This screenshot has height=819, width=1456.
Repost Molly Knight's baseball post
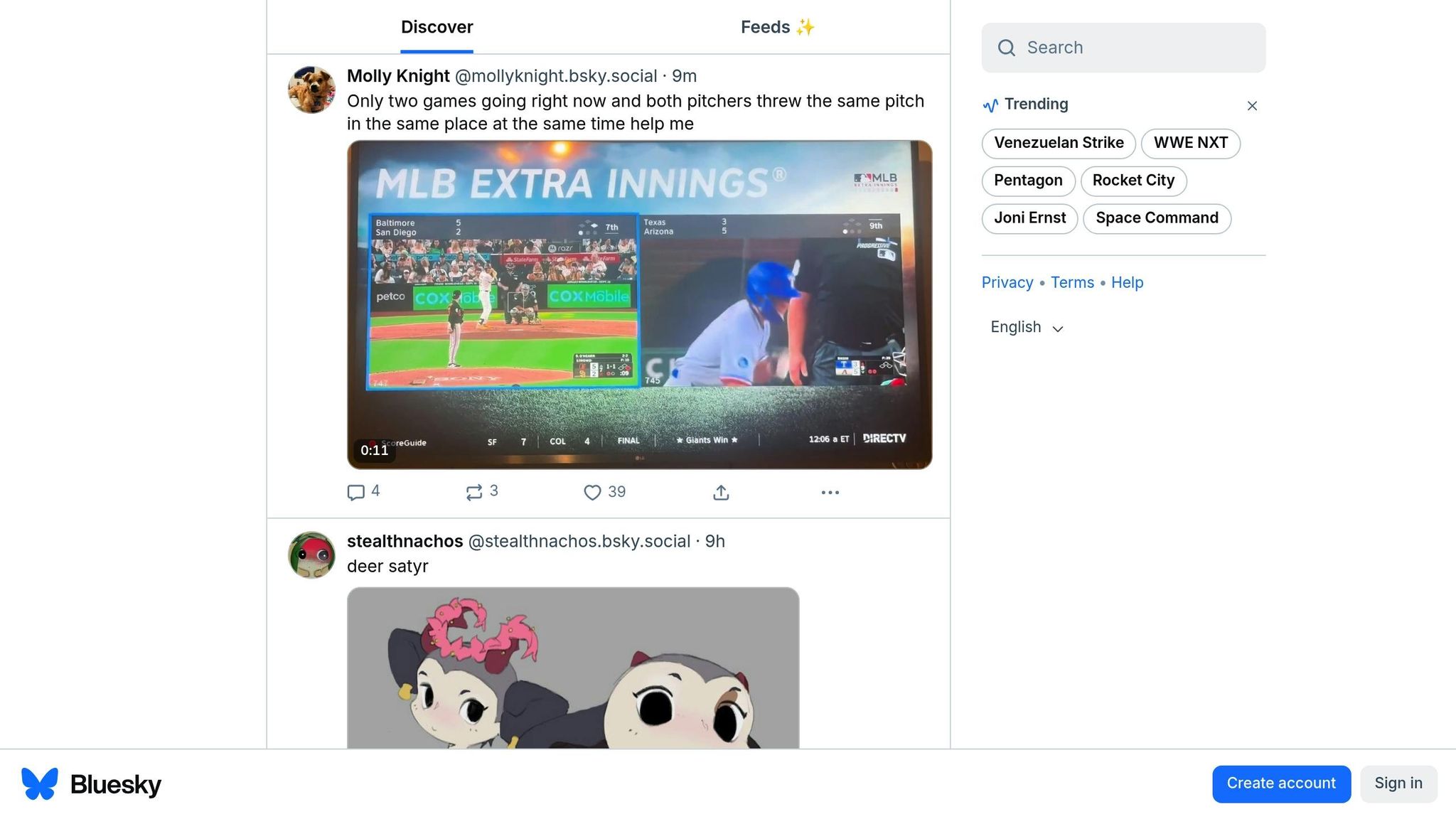point(474,492)
